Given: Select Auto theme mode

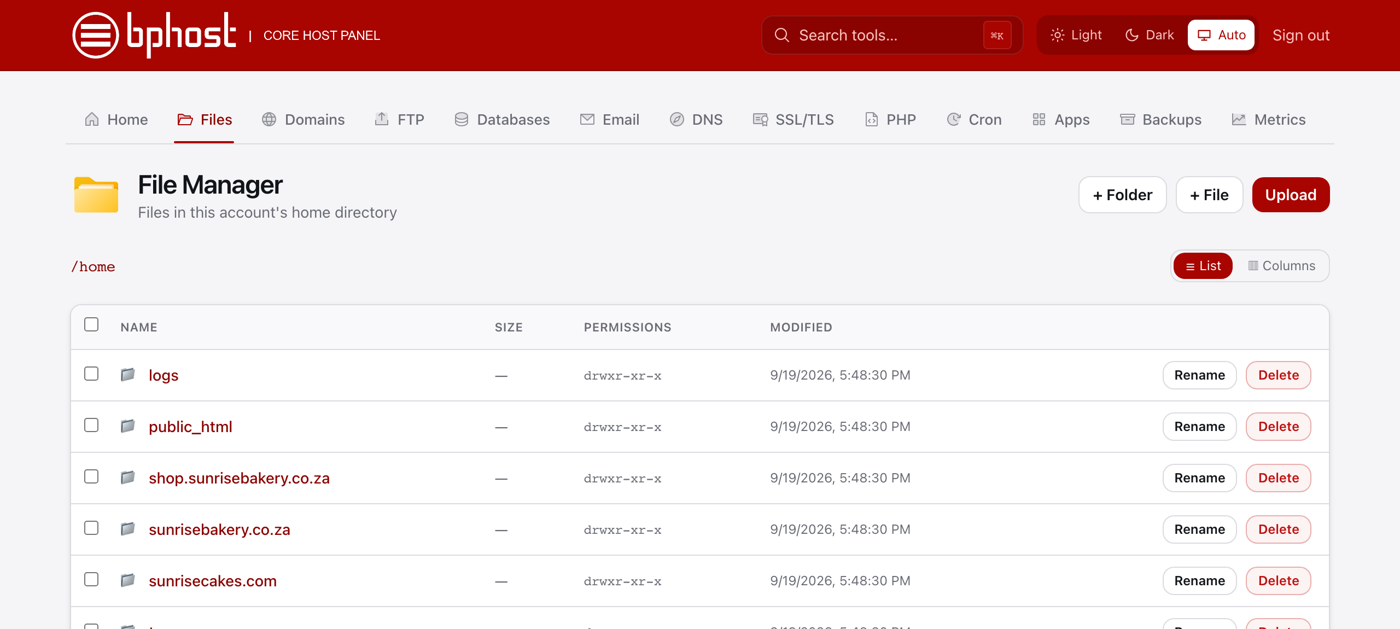Looking at the screenshot, I should [x=1221, y=35].
